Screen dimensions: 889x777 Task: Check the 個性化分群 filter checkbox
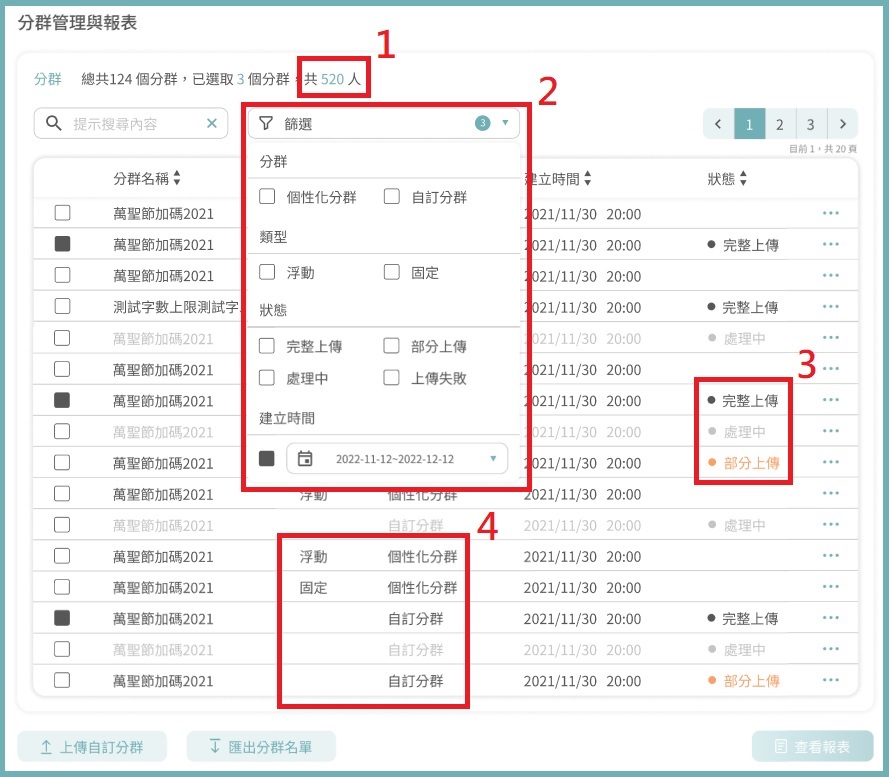pos(267,197)
